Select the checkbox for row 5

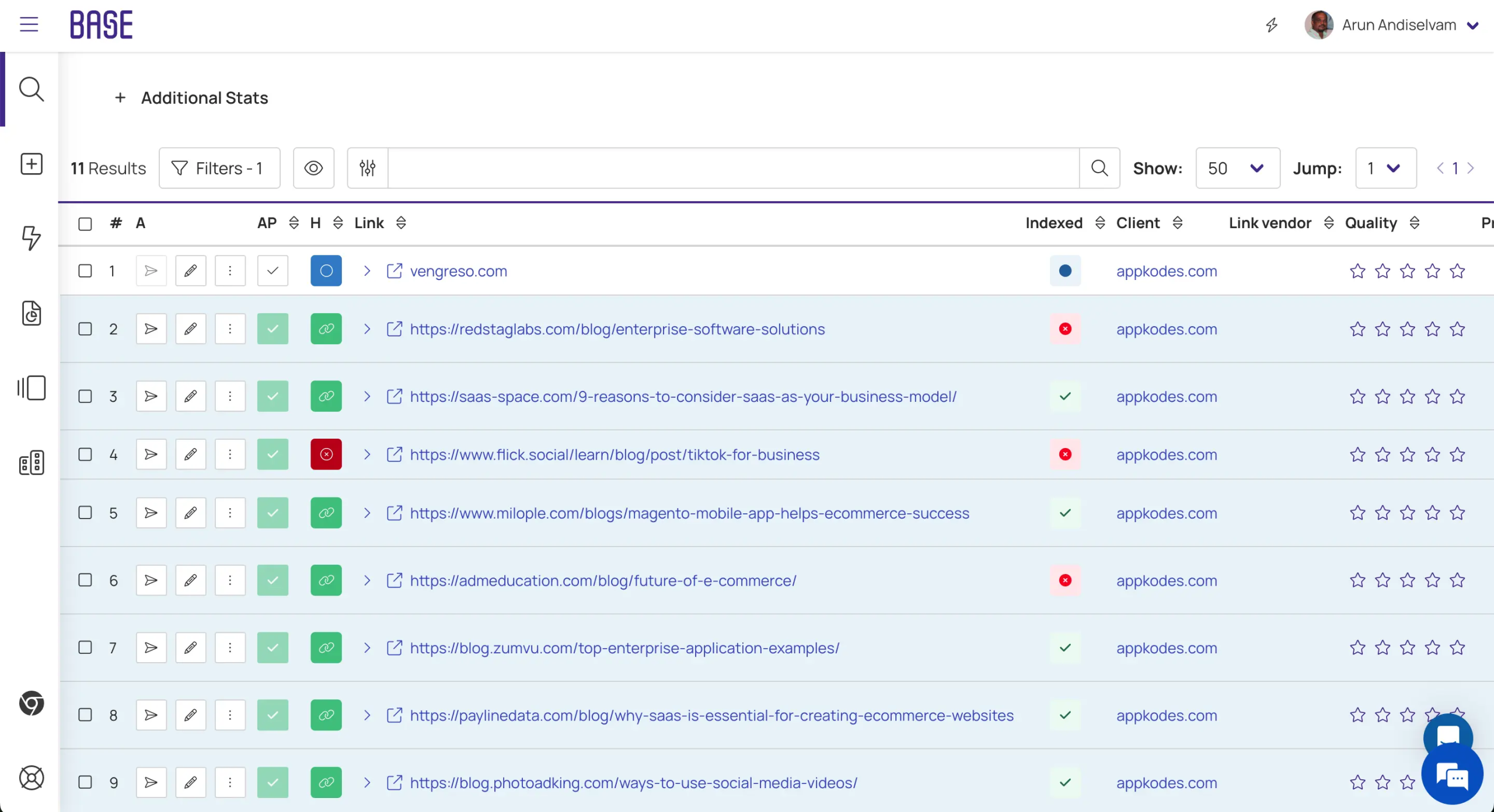point(85,513)
